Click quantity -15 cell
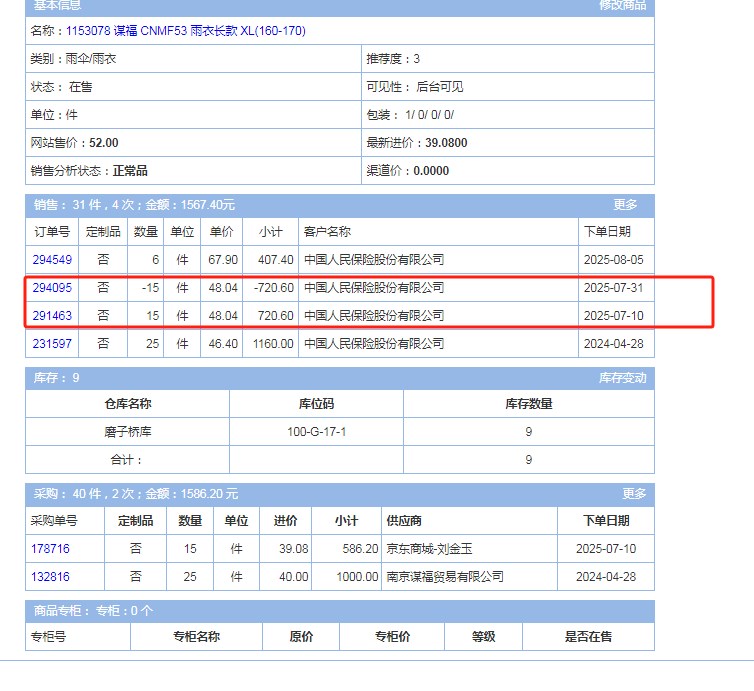754x691 pixels. click(x=146, y=288)
